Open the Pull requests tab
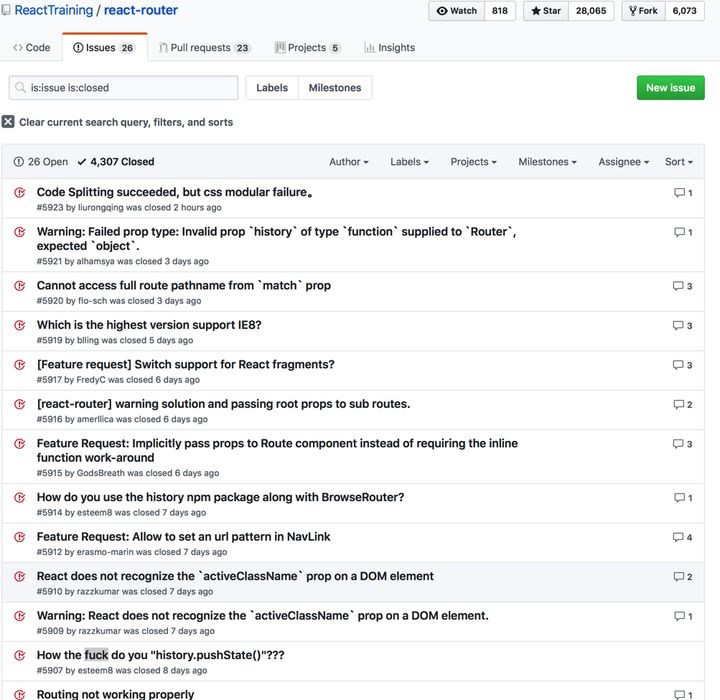Viewport: 720px width, 700px height. [x=204, y=48]
